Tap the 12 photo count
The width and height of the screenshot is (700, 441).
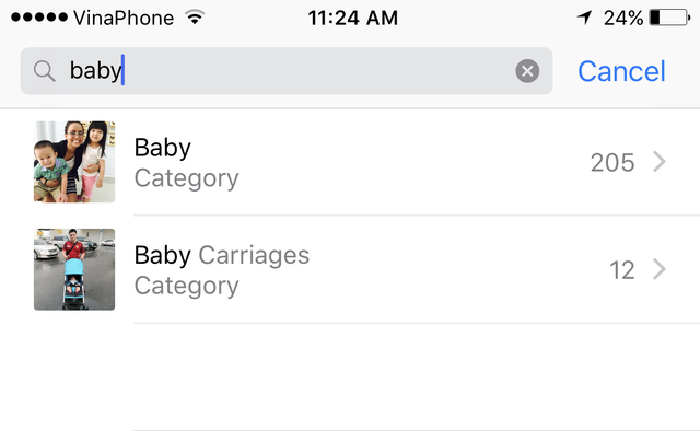pos(621,270)
